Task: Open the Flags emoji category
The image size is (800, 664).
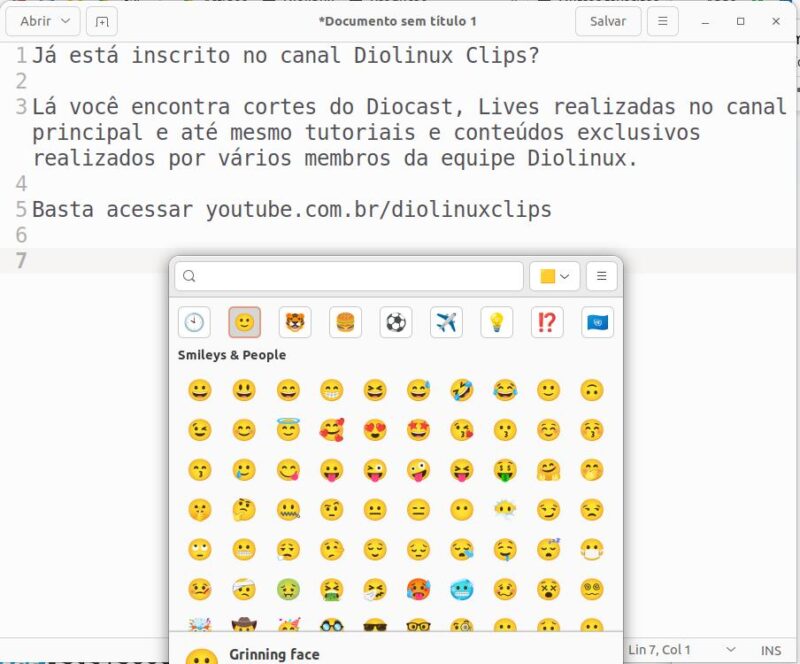Action: coord(598,322)
